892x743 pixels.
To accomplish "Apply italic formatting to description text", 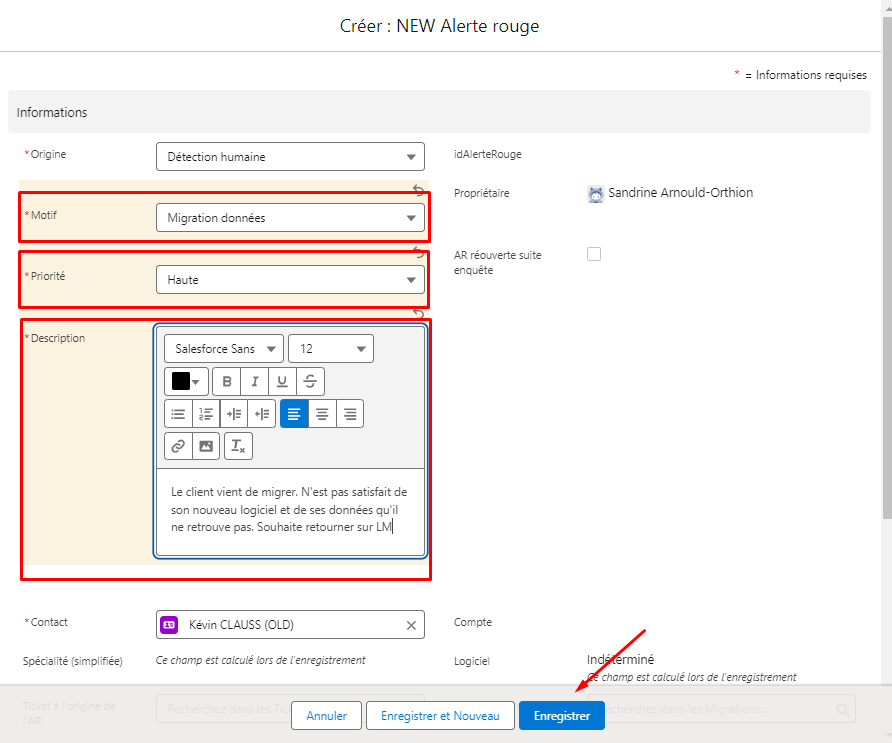I will point(254,381).
